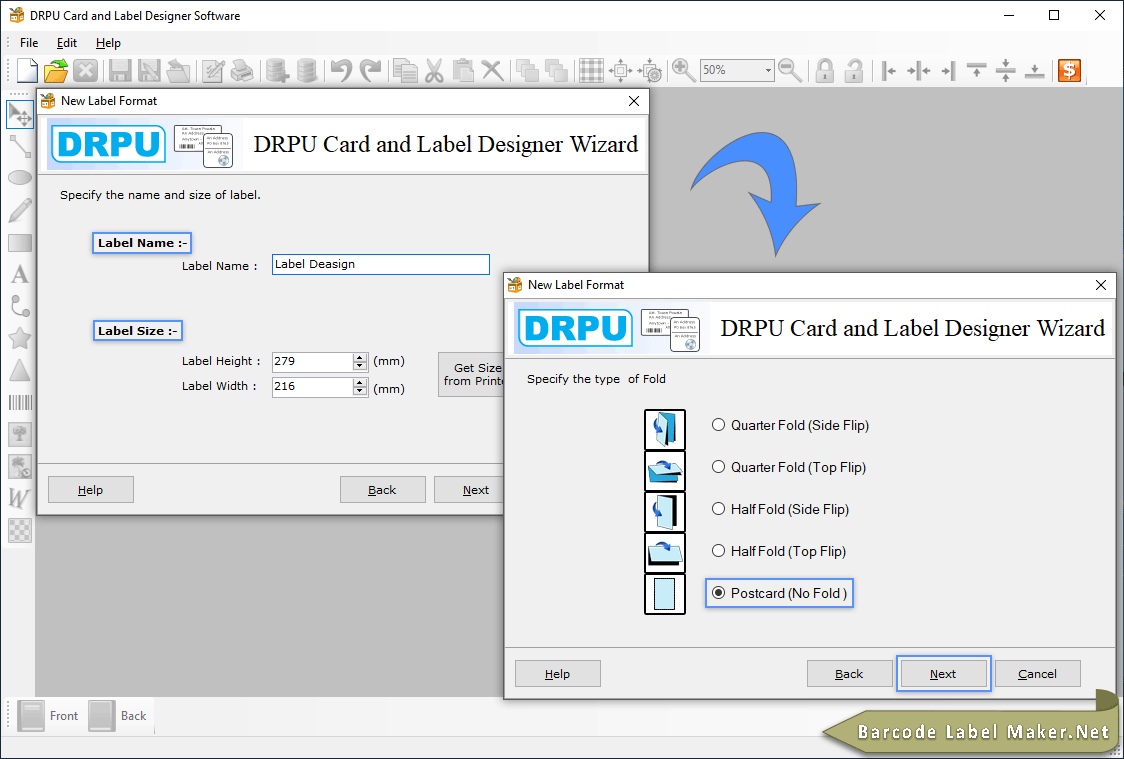Create a new blank label document
This screenshot has width=1124, height=759.
pyautogui.click(x=27, y=70)
